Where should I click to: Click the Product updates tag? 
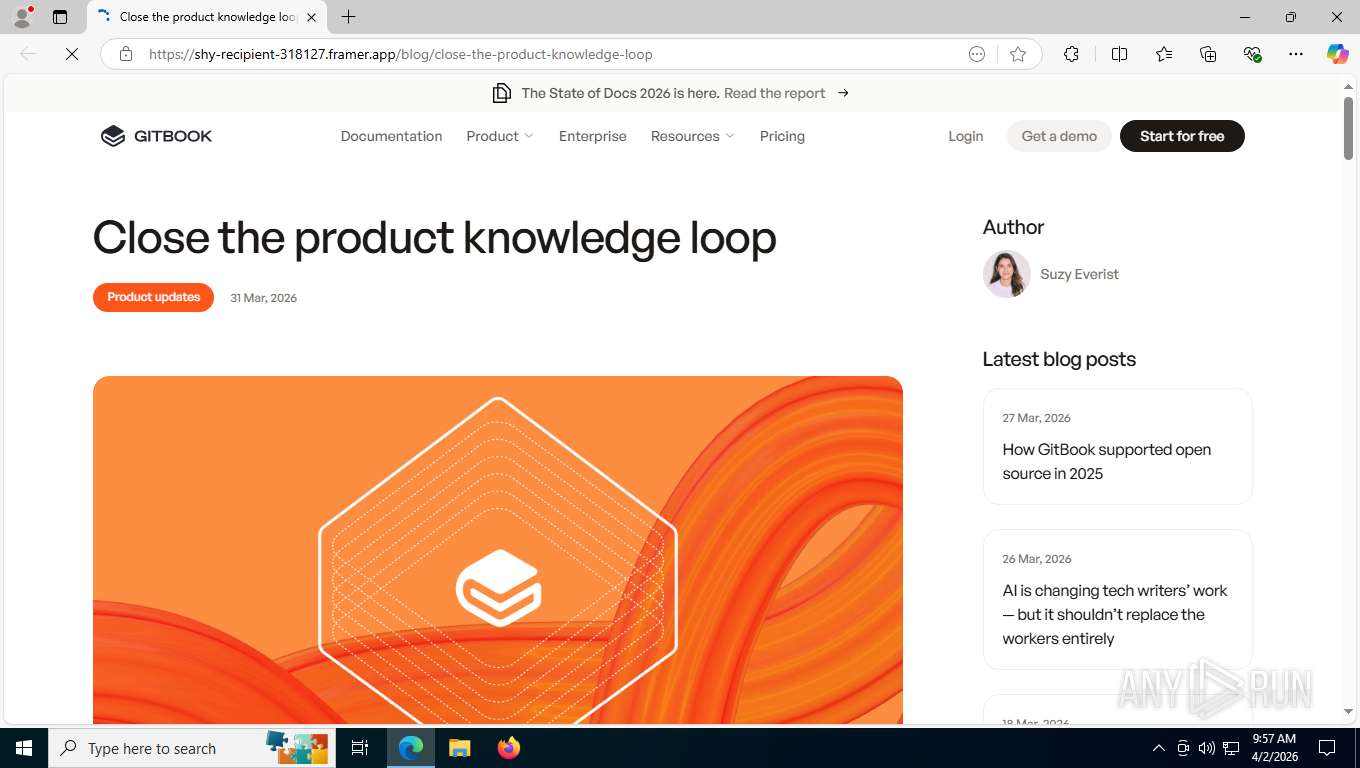tap(153, 297)
